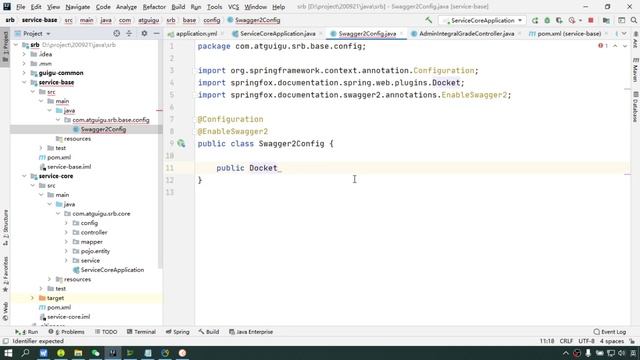Expand the target folder
Viewport: 640px width, 360px height.
click(x=33, y=298)
